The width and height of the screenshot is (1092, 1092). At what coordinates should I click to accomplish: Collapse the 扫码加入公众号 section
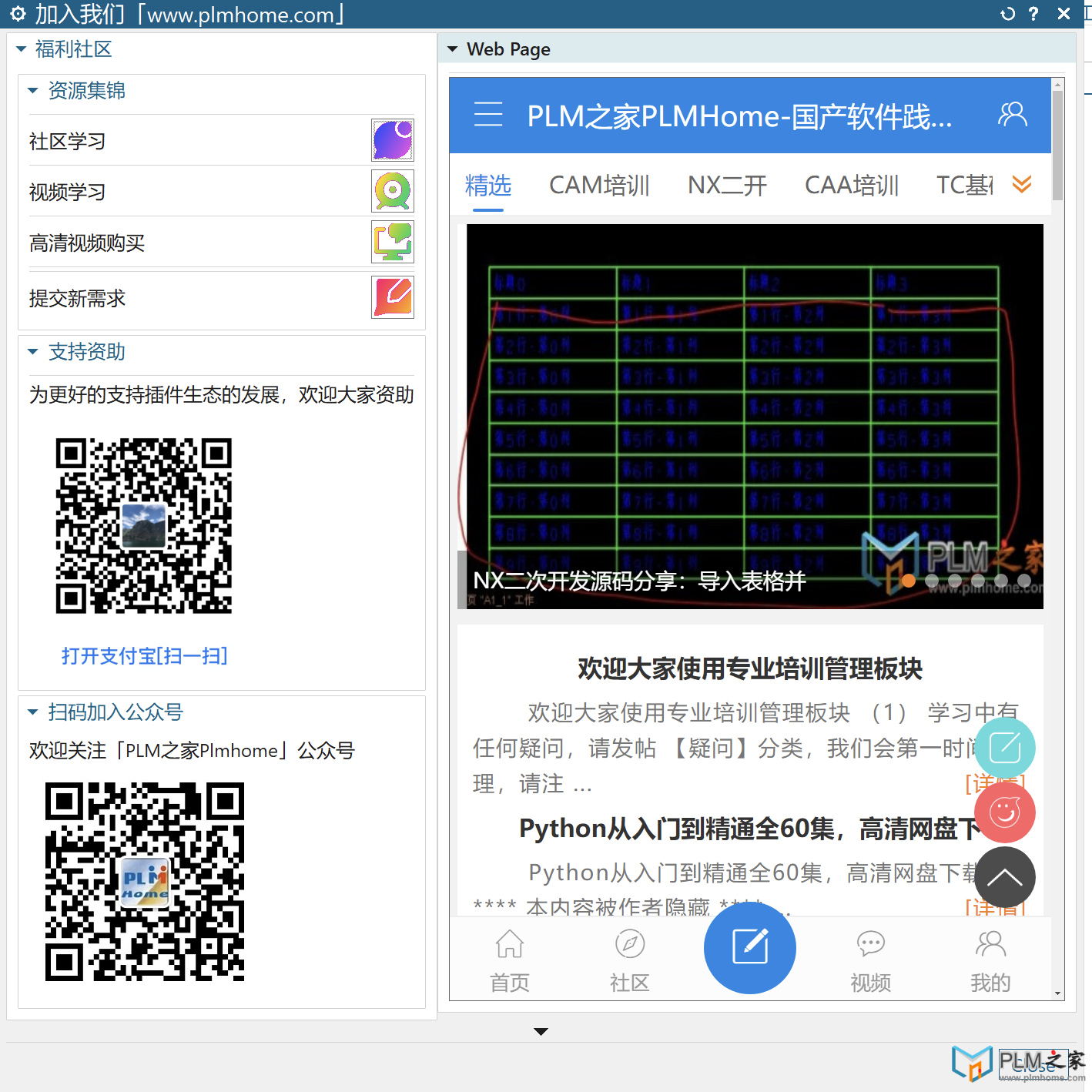pos(32,711)
